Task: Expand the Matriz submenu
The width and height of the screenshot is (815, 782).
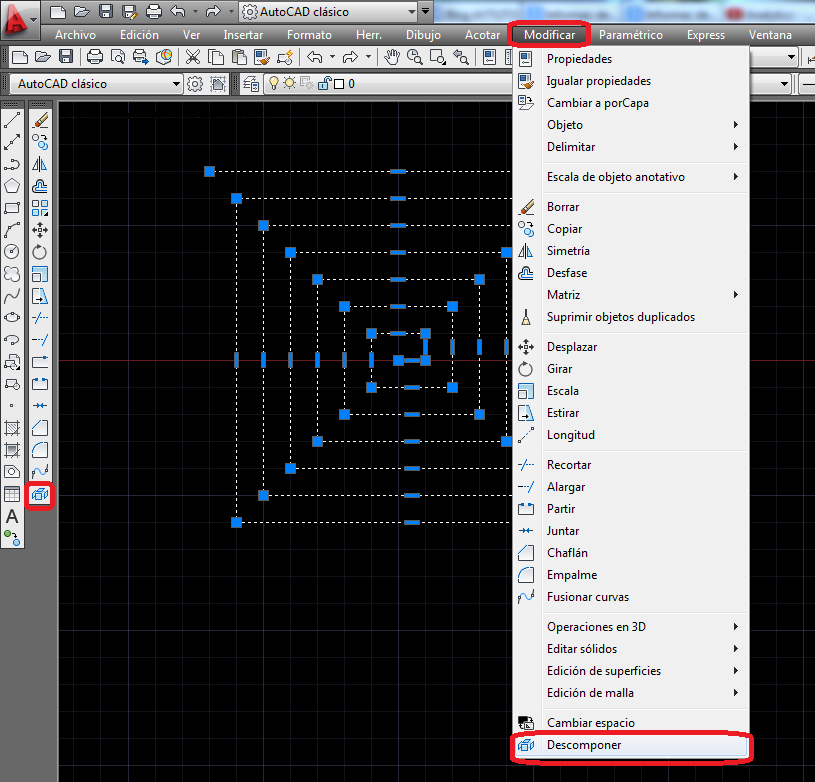Action: pos(600,295)
